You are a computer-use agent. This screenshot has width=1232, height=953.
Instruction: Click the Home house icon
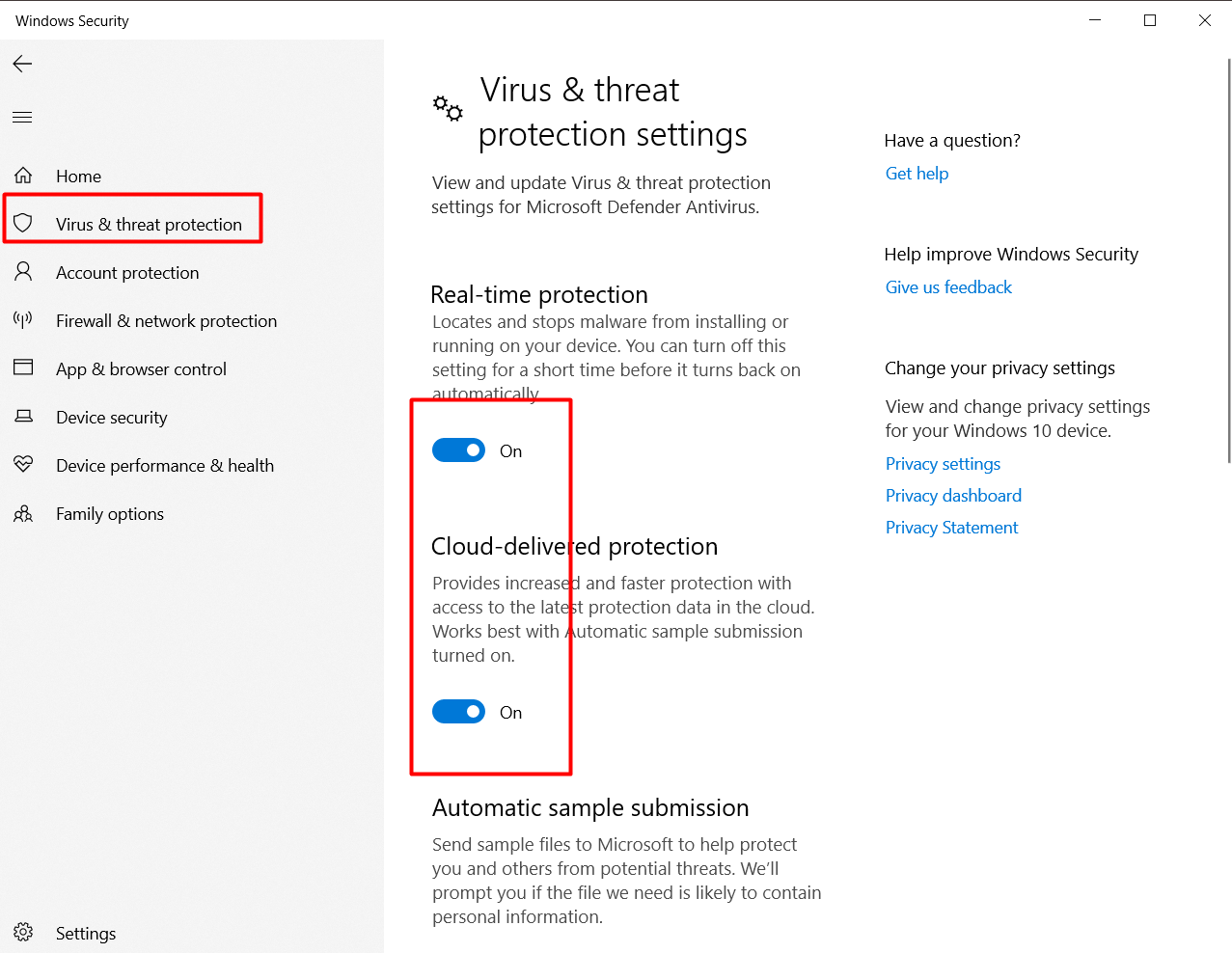coord(23,176)
